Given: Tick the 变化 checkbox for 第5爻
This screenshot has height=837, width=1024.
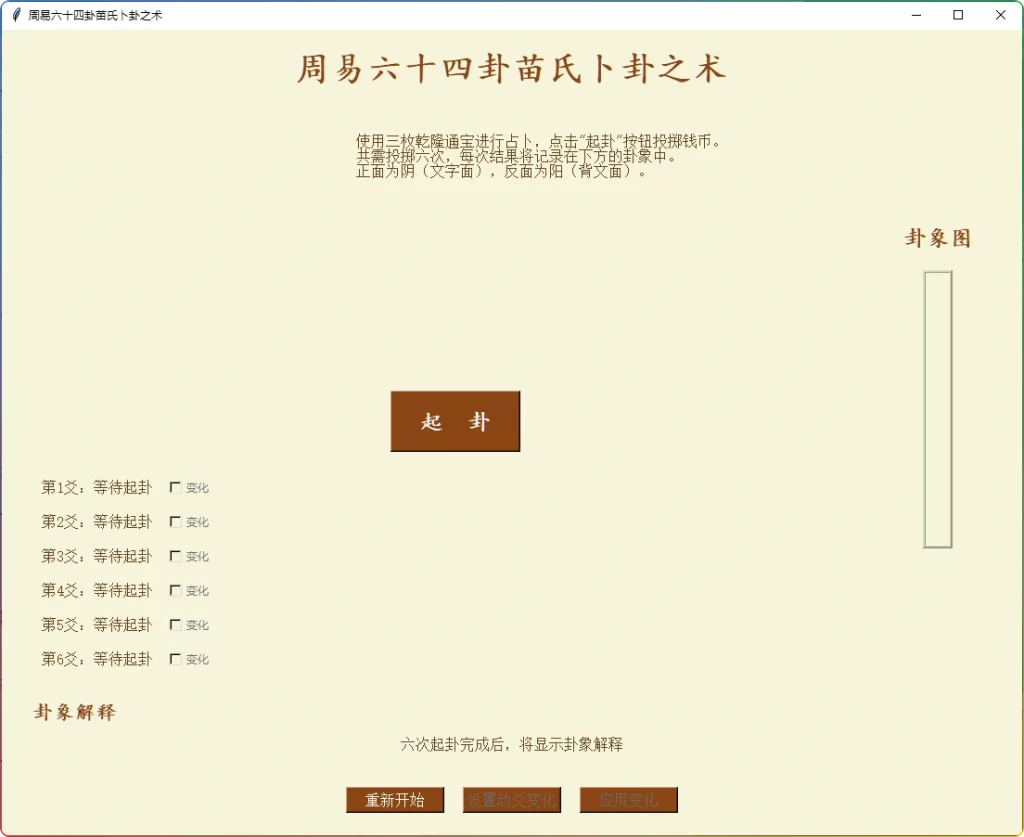Looking at the screenshot, I should (x=176, y=624).
